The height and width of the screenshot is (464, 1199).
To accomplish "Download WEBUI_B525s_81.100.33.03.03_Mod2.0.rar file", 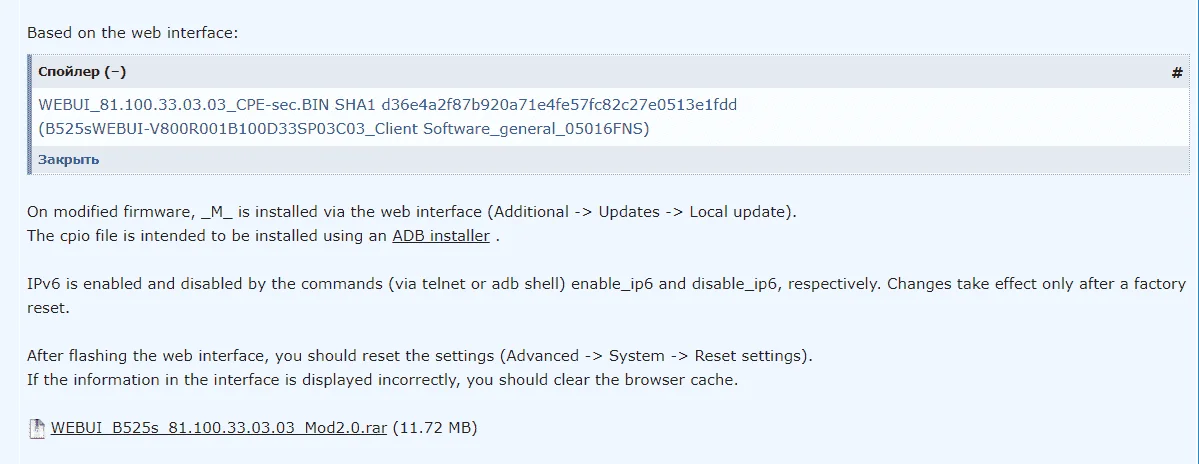I will pos(219,428).
